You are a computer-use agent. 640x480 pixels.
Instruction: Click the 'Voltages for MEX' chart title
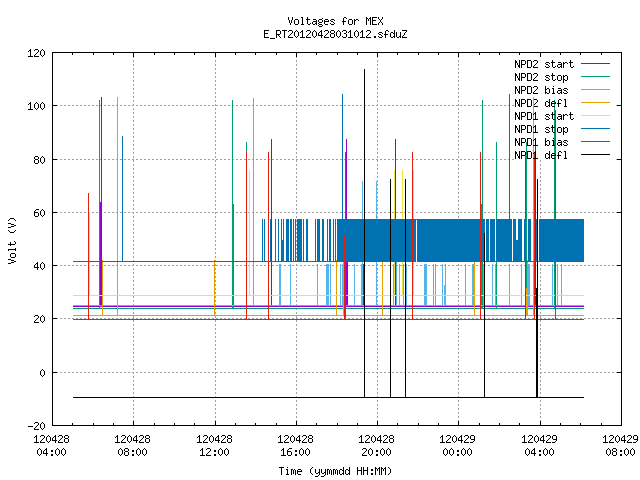point(335,21)
